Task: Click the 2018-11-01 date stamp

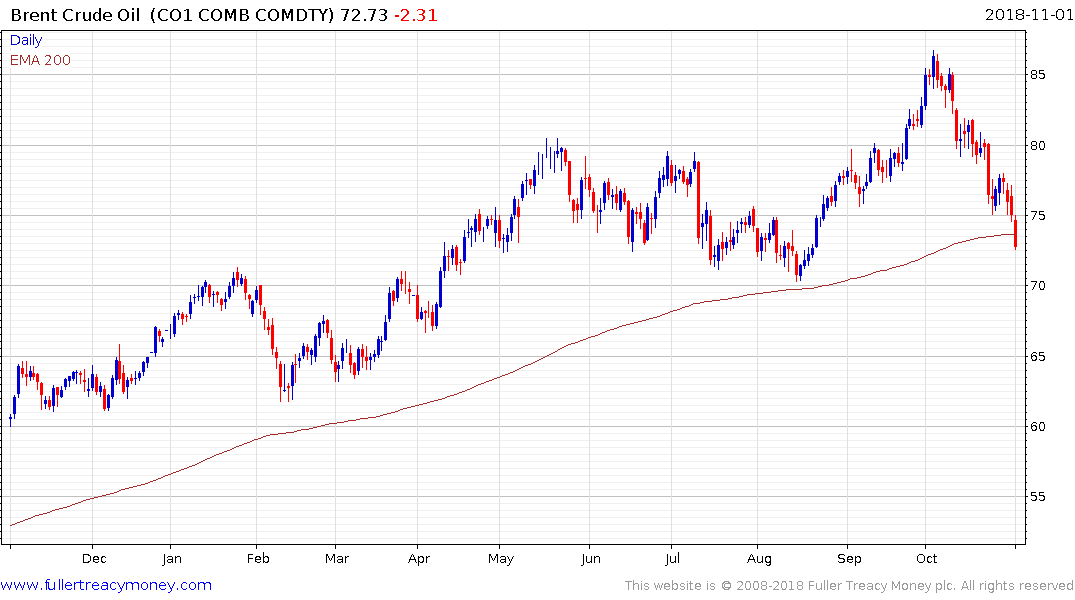Action: click(x=1029, y=14)
